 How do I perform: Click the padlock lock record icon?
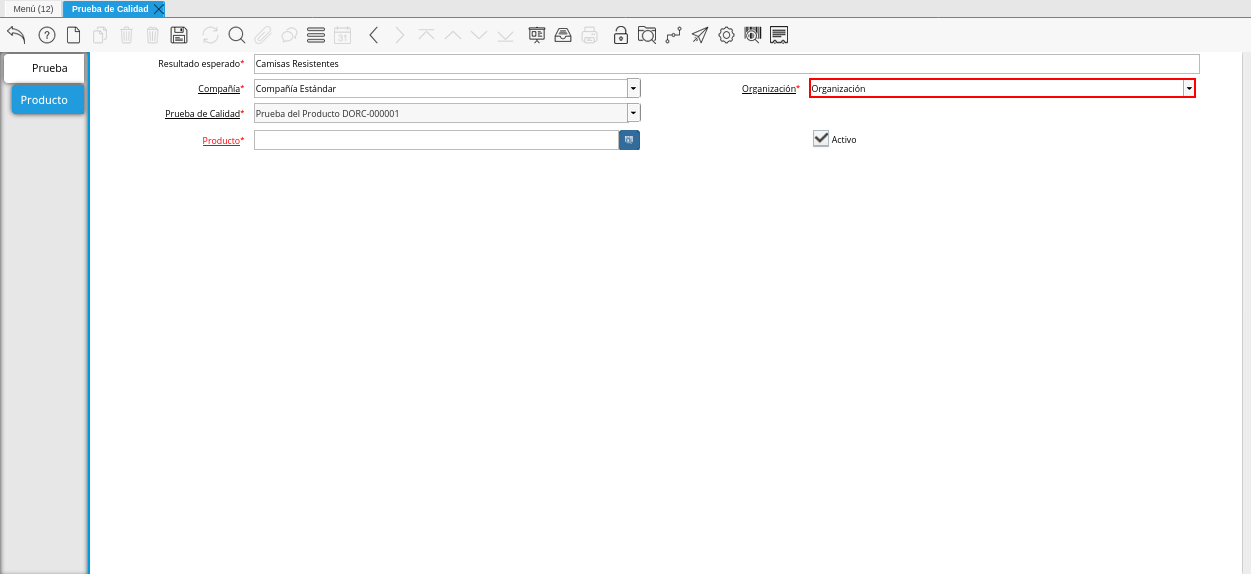(x=621, y=35)
